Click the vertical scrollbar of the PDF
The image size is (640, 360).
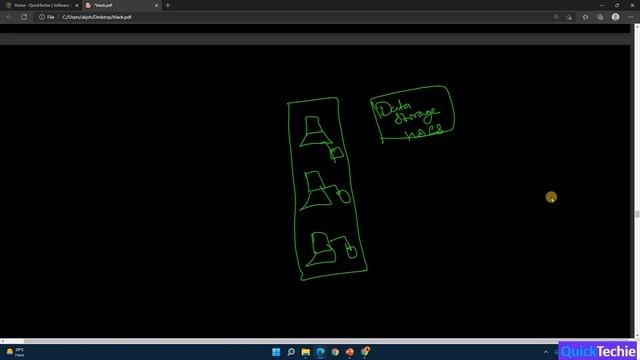point(637,181)
